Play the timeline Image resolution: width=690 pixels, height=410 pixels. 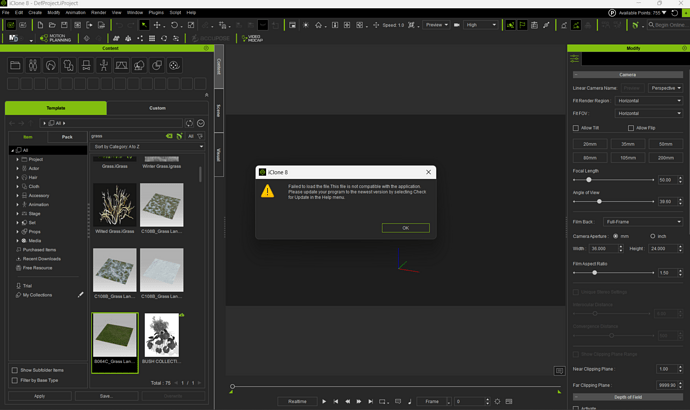324,401
